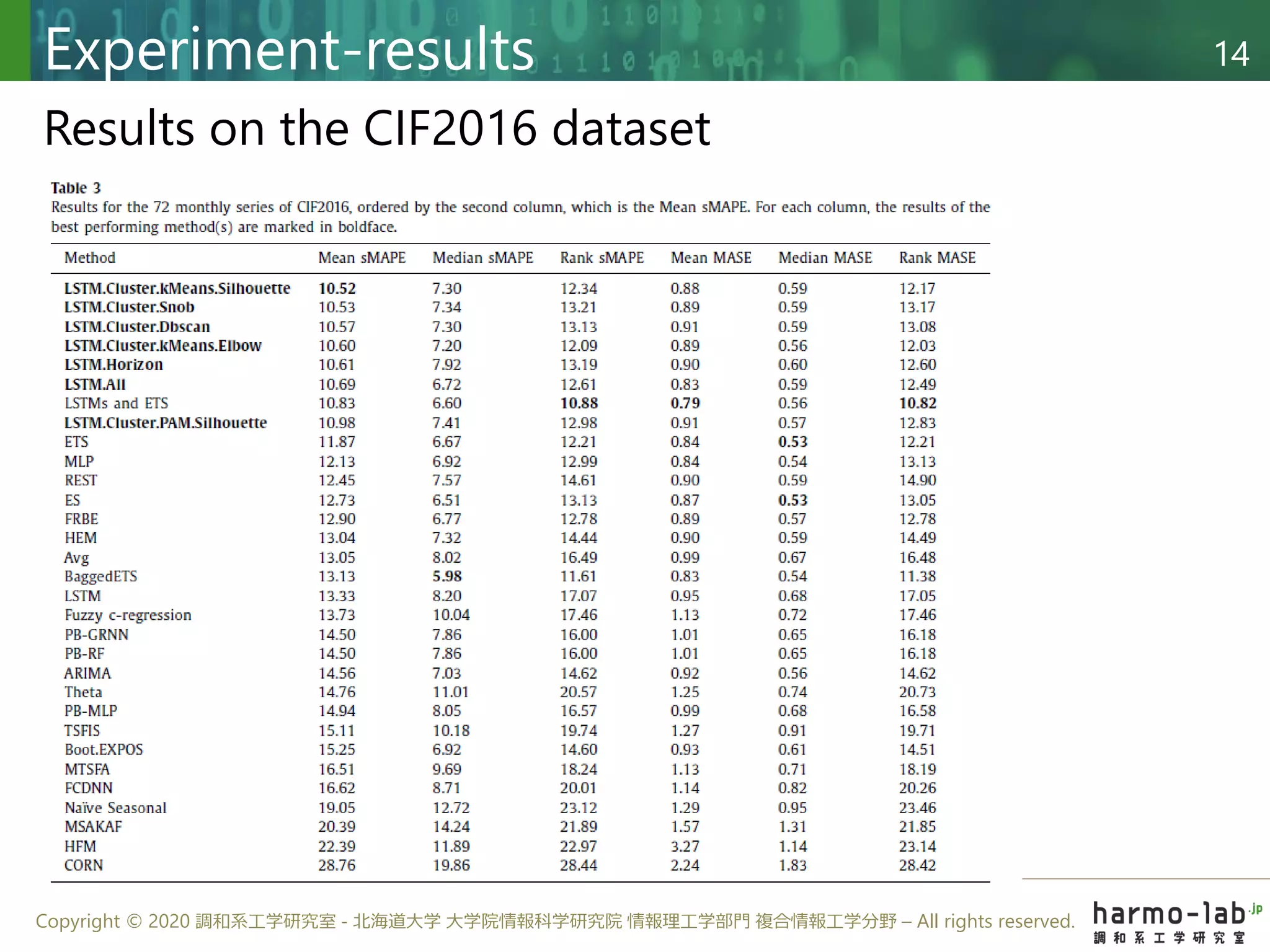Click the Table 3 label
Viewport: 1270px width, 952px height.
[x=76, y=188]
